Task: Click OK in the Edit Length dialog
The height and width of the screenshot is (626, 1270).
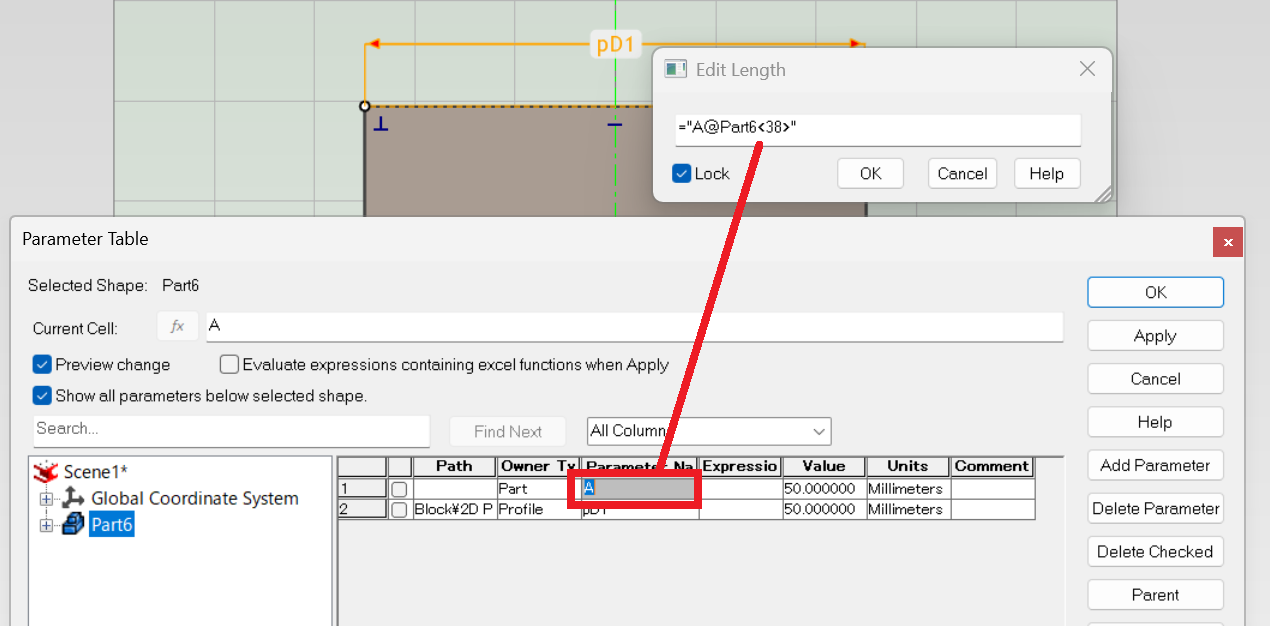Action: (870, 173)
